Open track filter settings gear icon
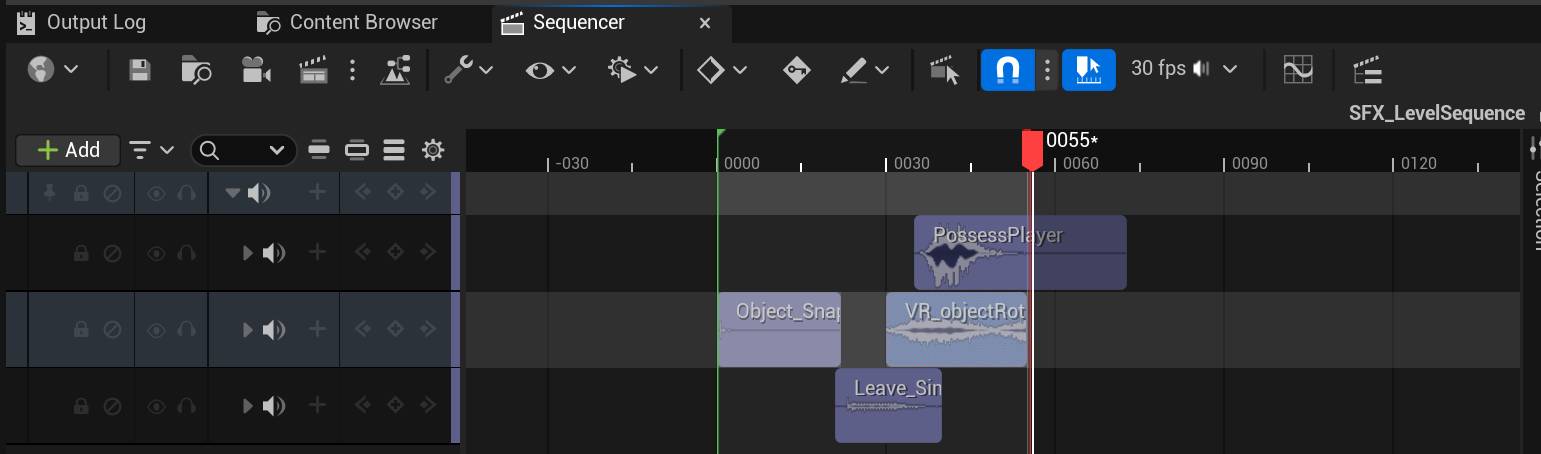This screenshot has width=1541, height=454. tap(433, 150)
